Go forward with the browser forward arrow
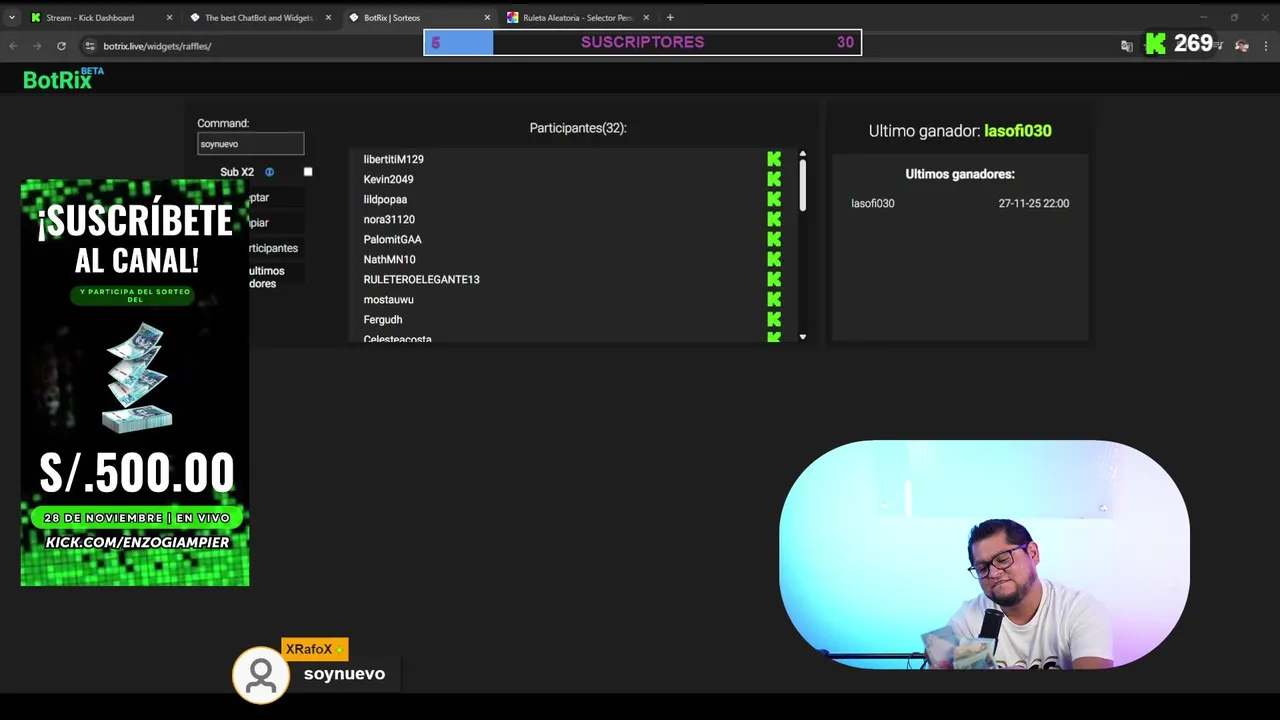The height and width of the screenshot is (720, 1280). [37, 46]
